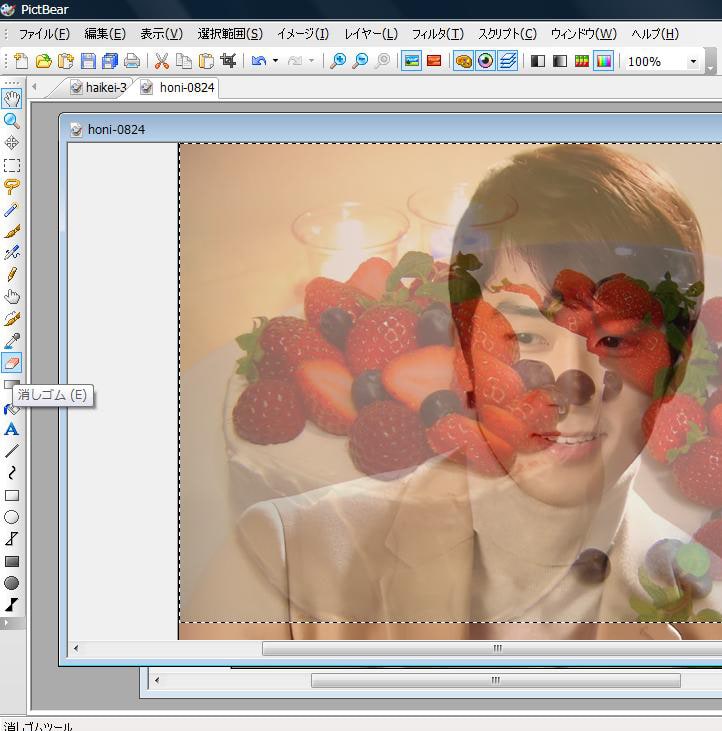This screenshot has width=722, height=731.
Task: Select the Eyedropper color picker tool
Action: pos(12,341)
